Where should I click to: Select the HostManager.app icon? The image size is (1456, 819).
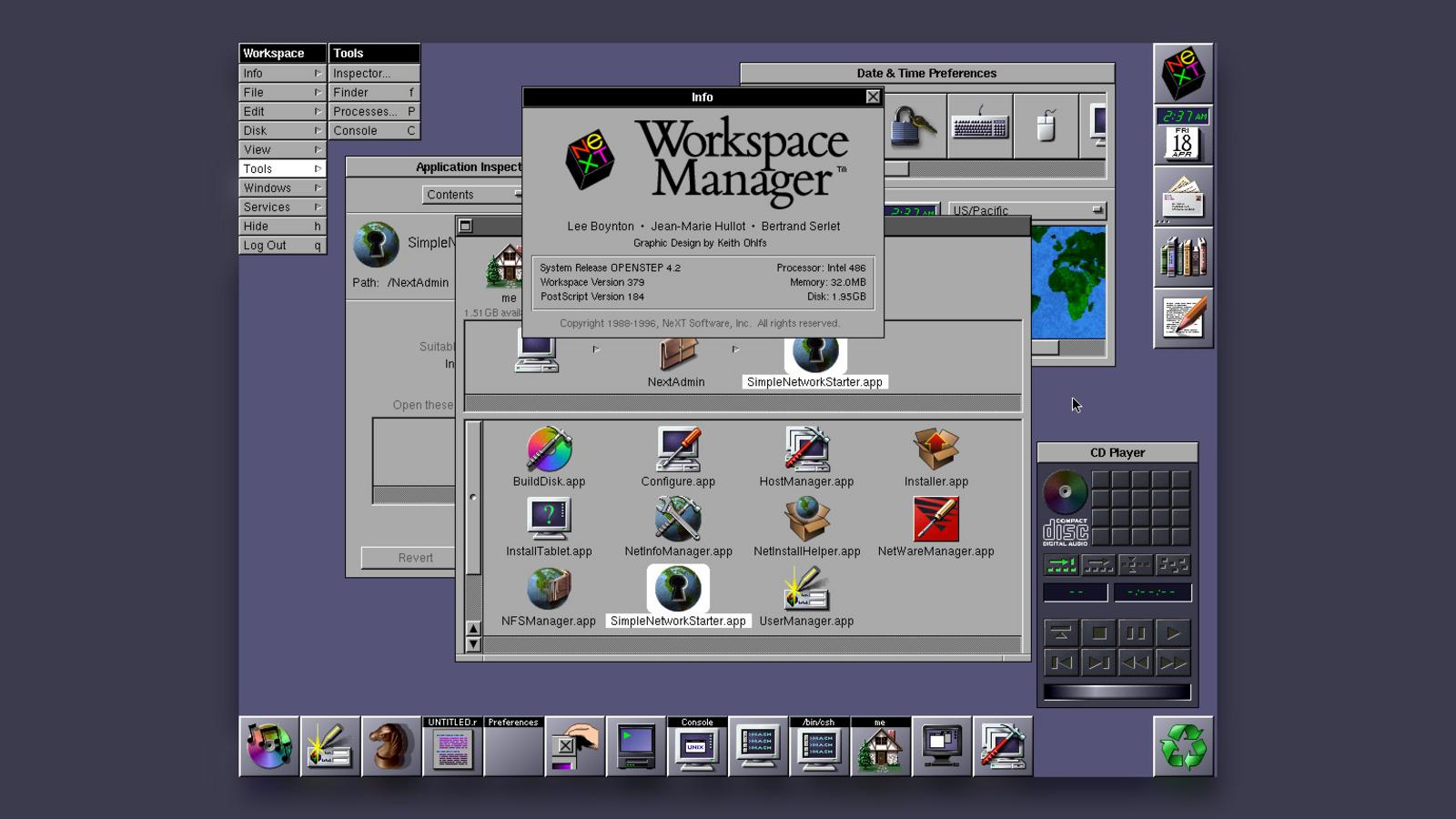(x=806, y=449)
